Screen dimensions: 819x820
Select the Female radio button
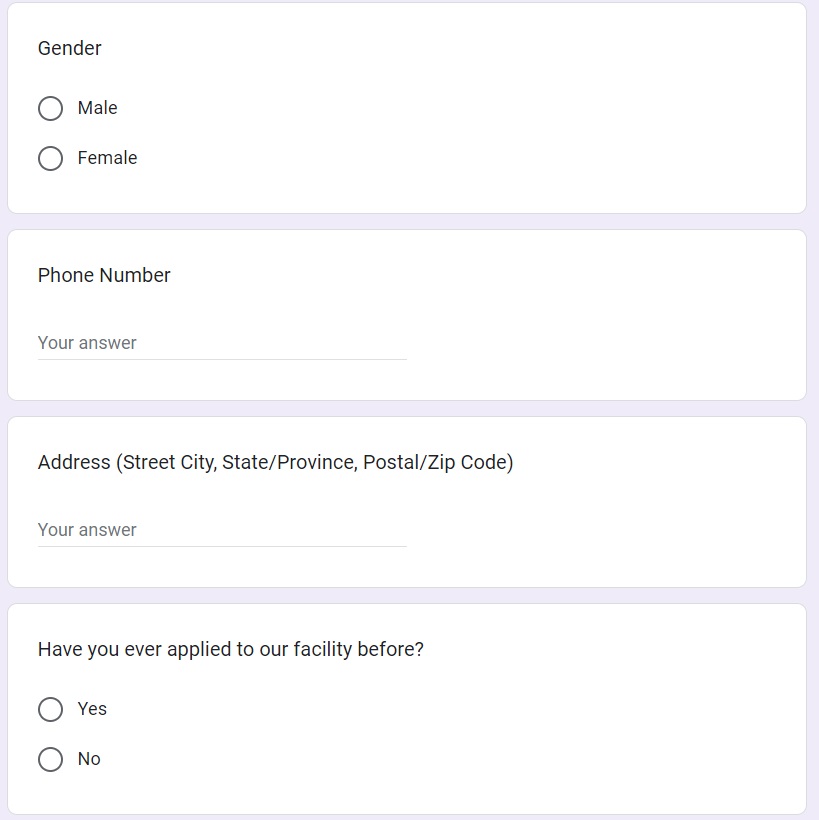50,158
